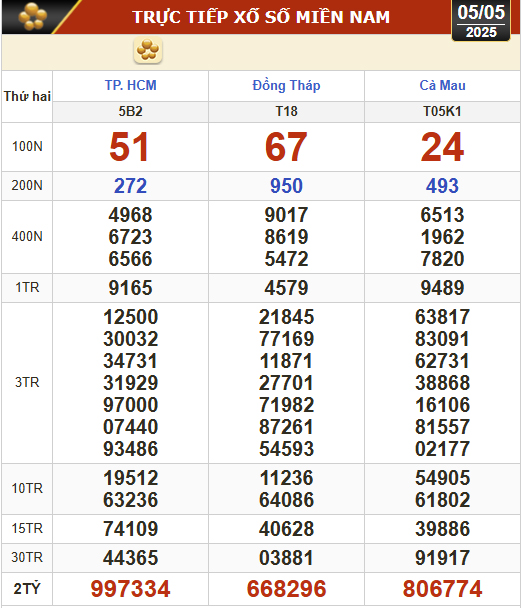The image size is (524, 608).
Task: Click the 200N prize number 493
Action: click(x=443, y=186)
